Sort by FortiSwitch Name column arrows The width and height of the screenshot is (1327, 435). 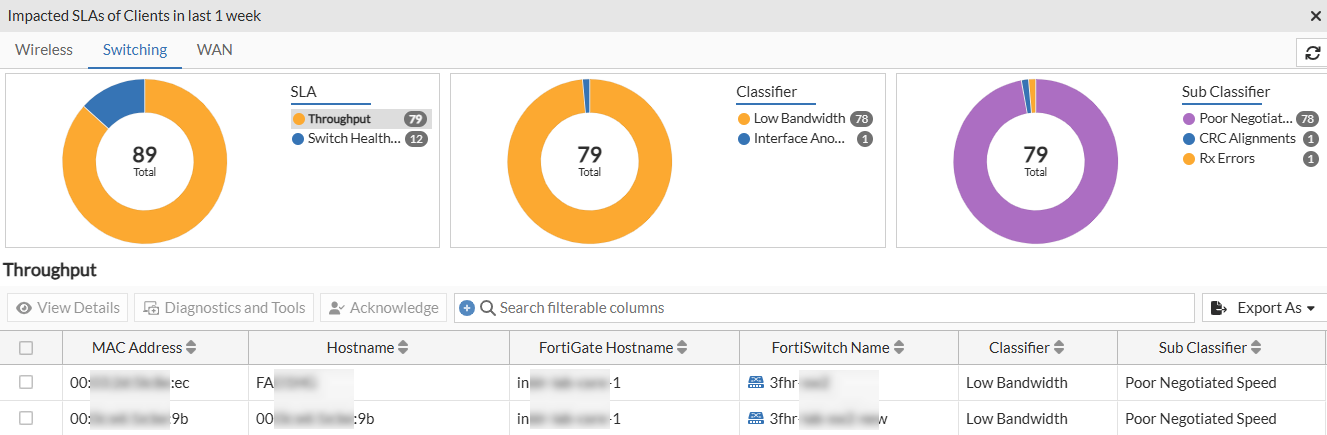(x=899, y=348)
